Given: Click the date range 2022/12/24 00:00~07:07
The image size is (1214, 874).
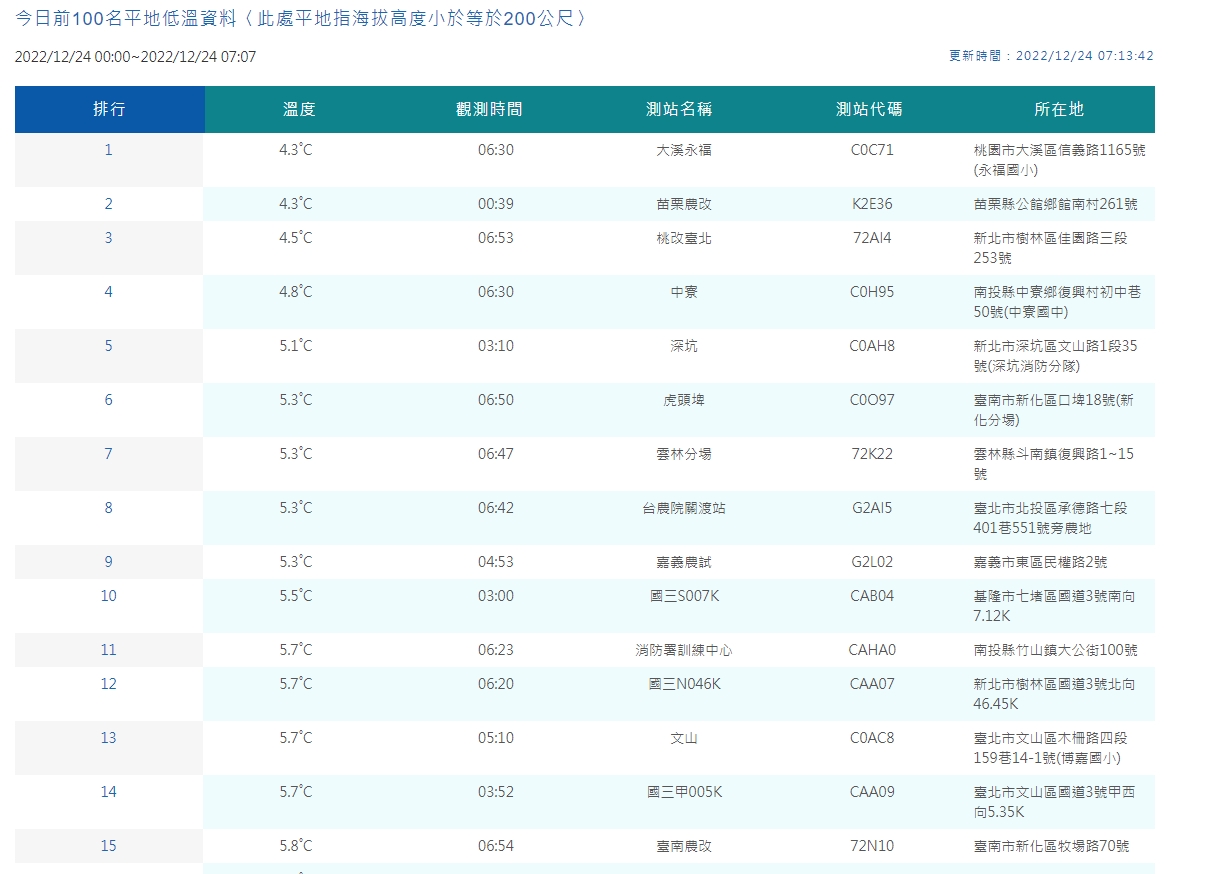Looking at the screenshot, I should [x=135, y=57].
